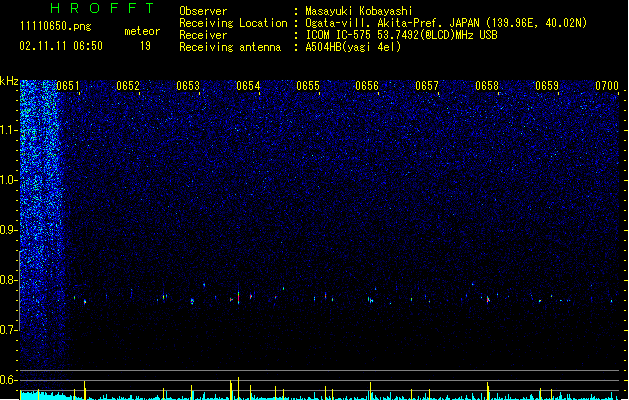Click the 0653 time marker
Viewport: 629px width, 400px height.
(188, 86)
